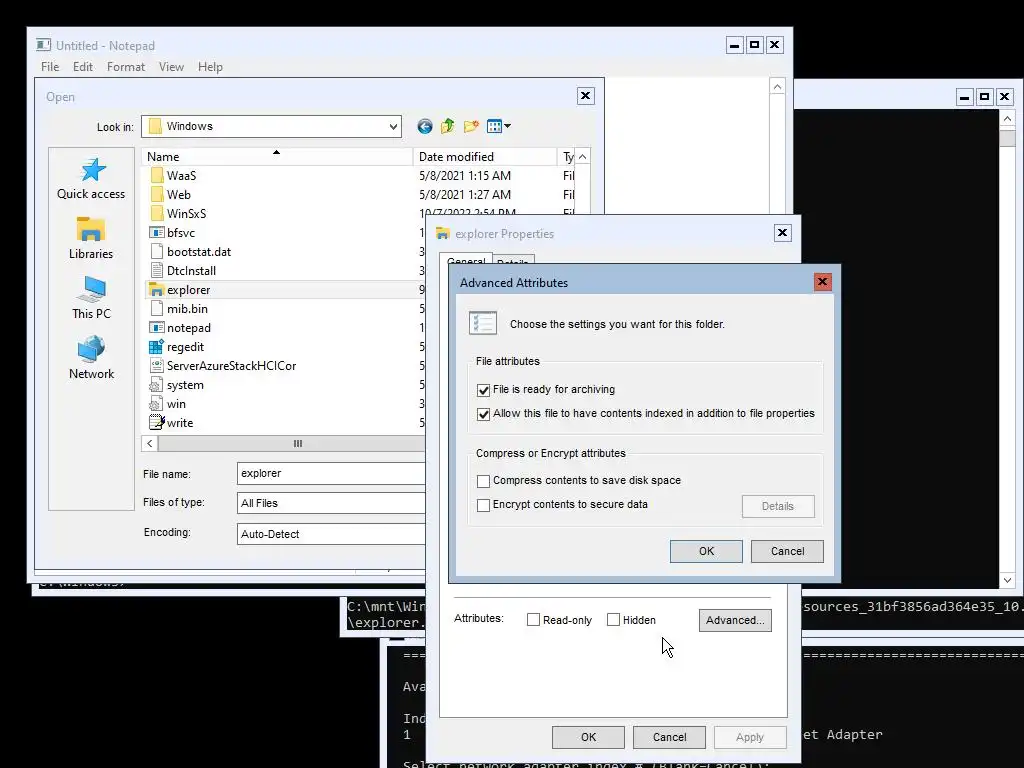1024x768 pixels.
Task: Select the WaaS folder icon
Action: 157,176
